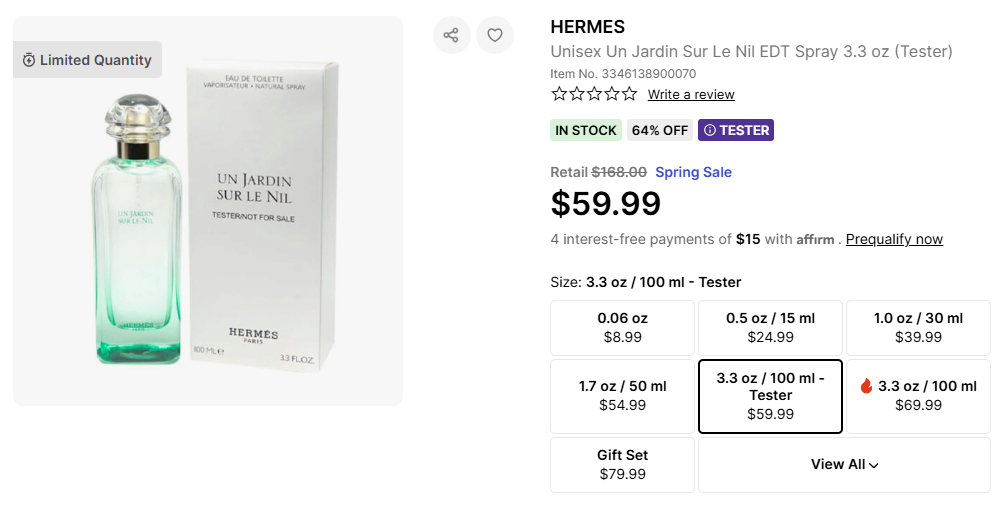The width and height of the screenshot is (1006, 507).
Task: Click the info icon on TESTER badge
Action: (709, 130)
